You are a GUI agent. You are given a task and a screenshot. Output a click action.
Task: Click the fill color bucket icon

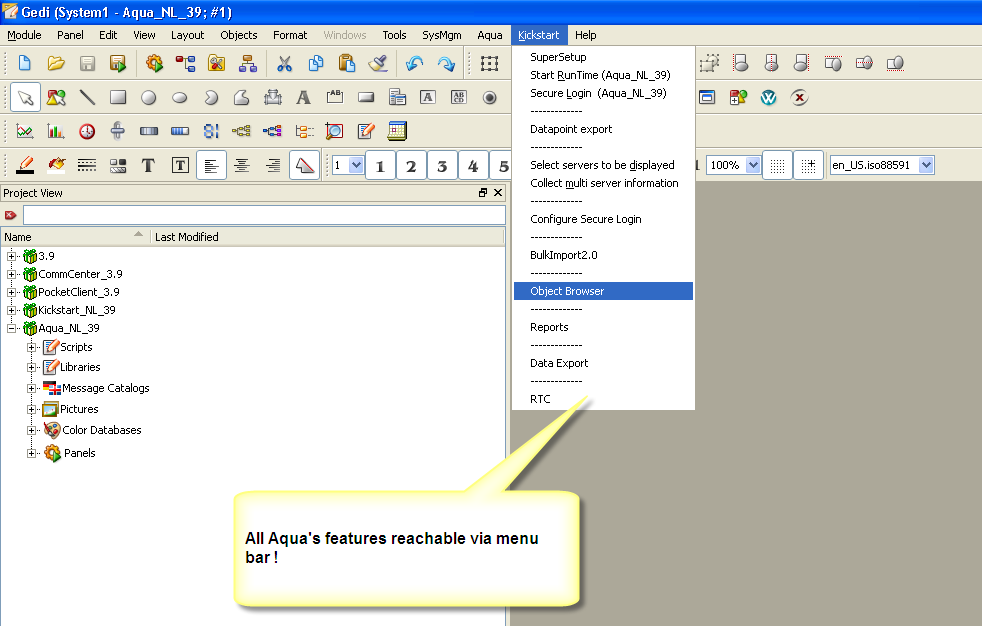56,165
